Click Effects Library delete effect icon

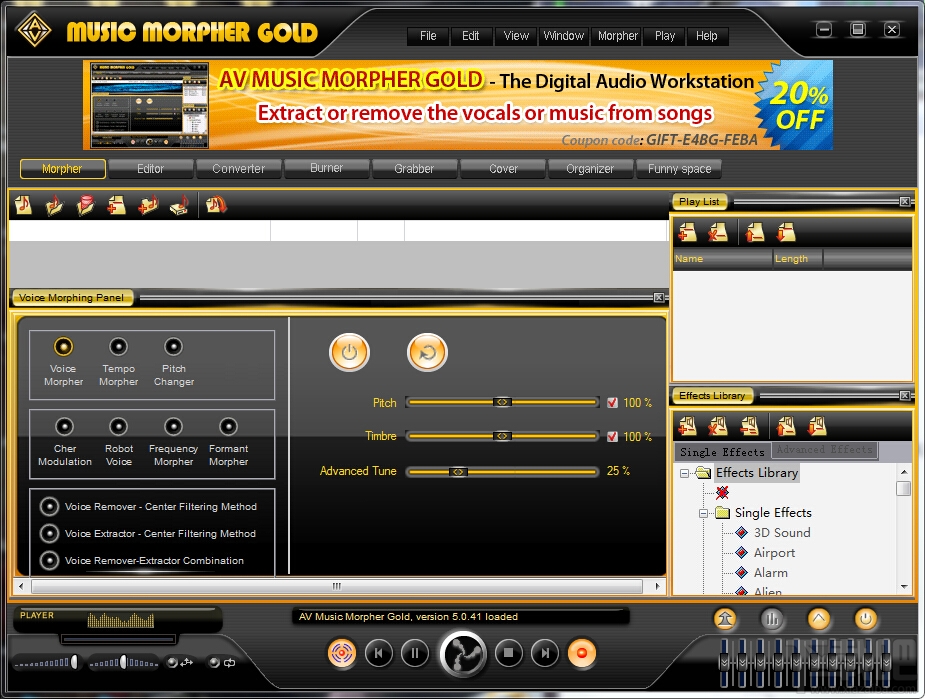[717, 426]
